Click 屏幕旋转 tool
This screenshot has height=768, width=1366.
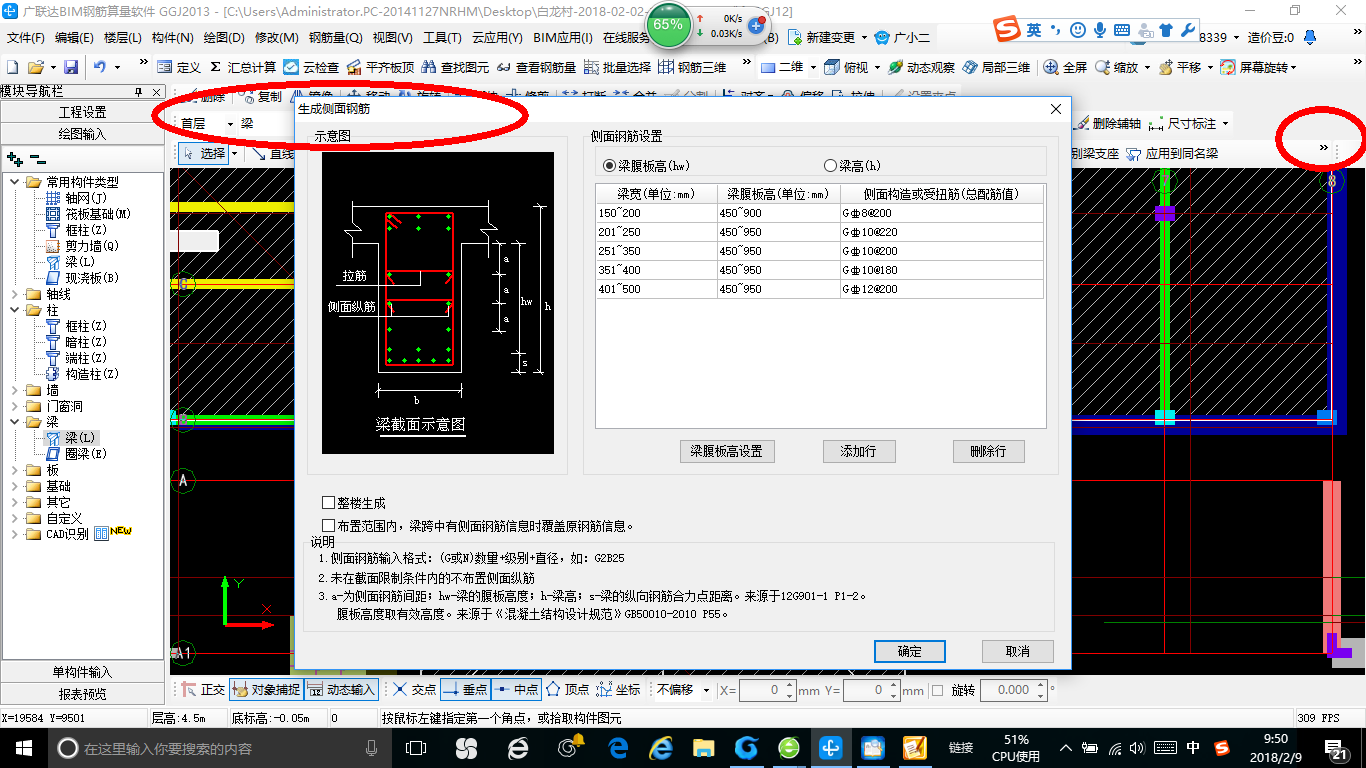1255,68
